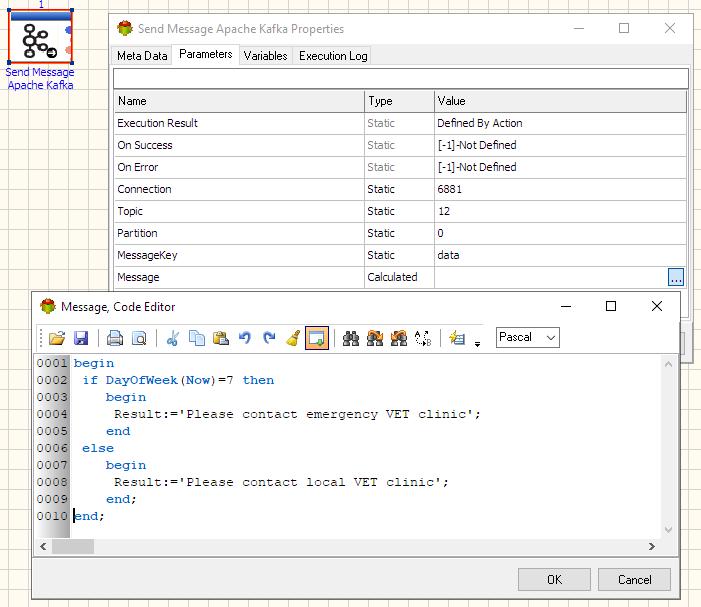The height and width of the screenshot is (607, 701).
Task: Select the Parameters tab
Action: (x=206, y=54)
